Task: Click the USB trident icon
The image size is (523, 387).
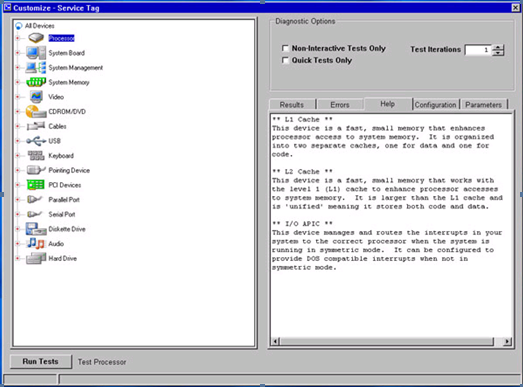Action: (36, 141)
